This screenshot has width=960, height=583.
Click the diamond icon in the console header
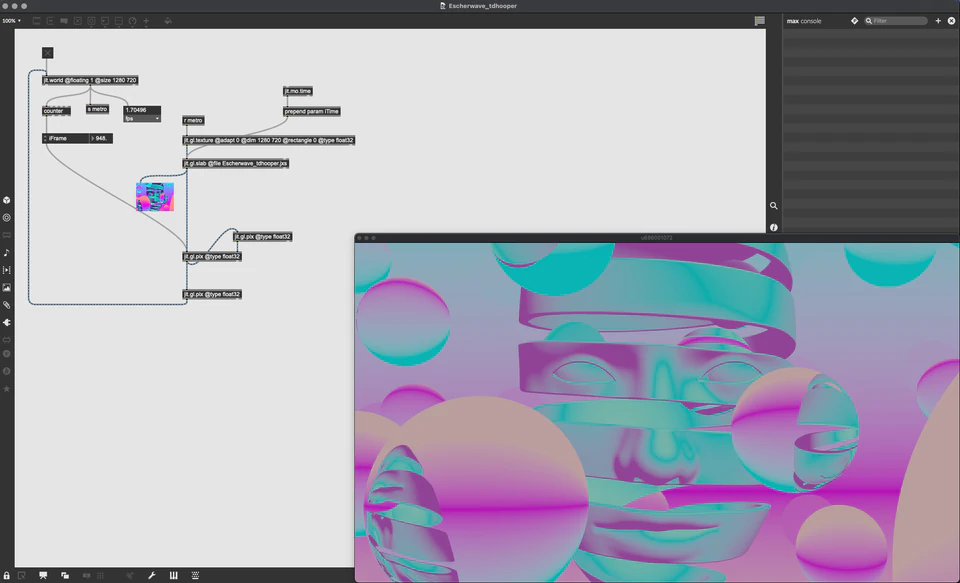pyautogui.click(x=855, y=21)
